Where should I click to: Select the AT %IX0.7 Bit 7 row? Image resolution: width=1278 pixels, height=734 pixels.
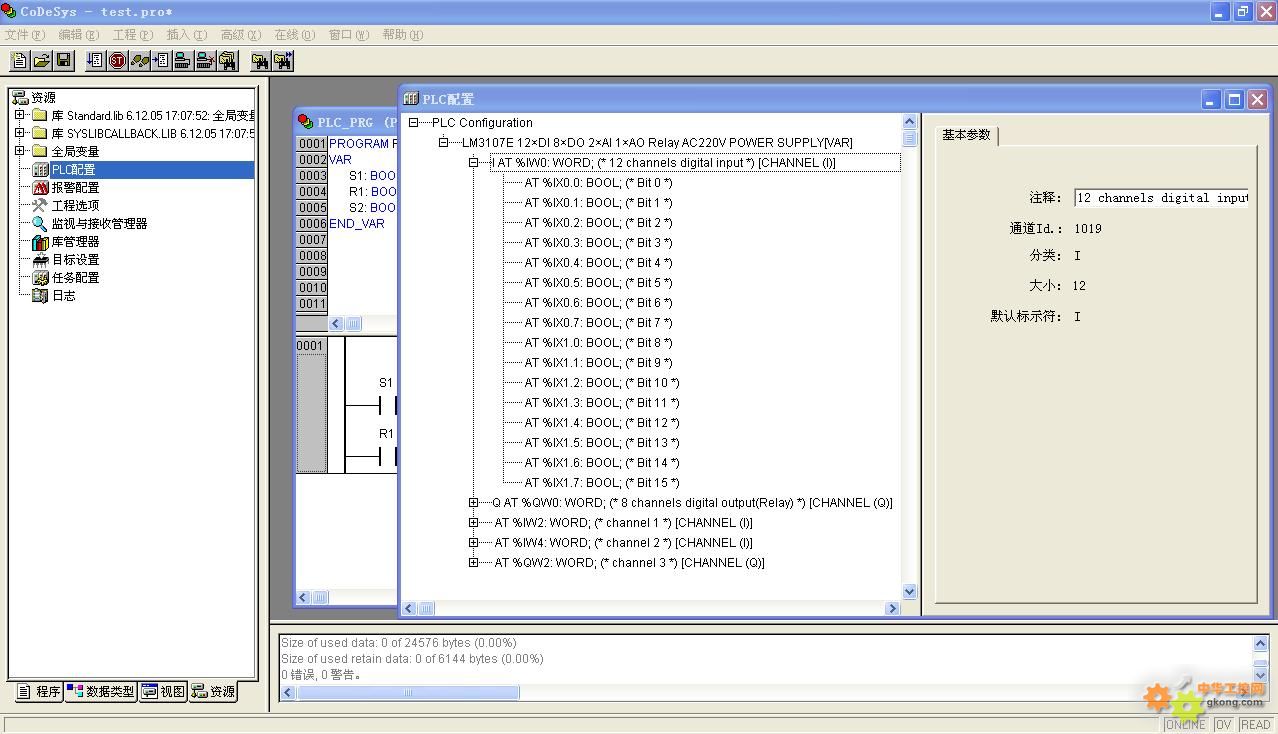[598, 322]
